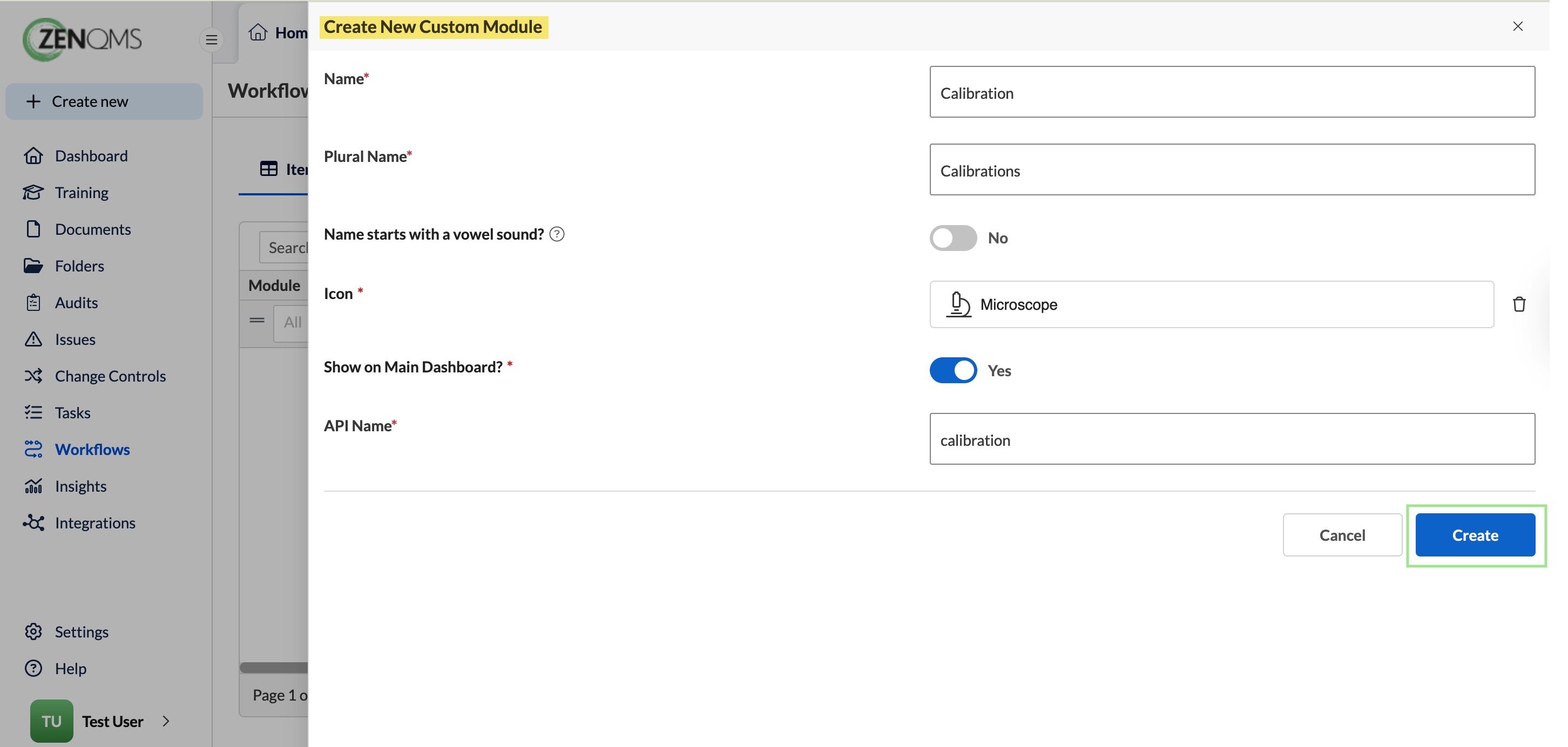The width and height of the screenshot is (1568, 747).
Task: Click the Issues warning triangle icon
Action: (x=33, y=339)
